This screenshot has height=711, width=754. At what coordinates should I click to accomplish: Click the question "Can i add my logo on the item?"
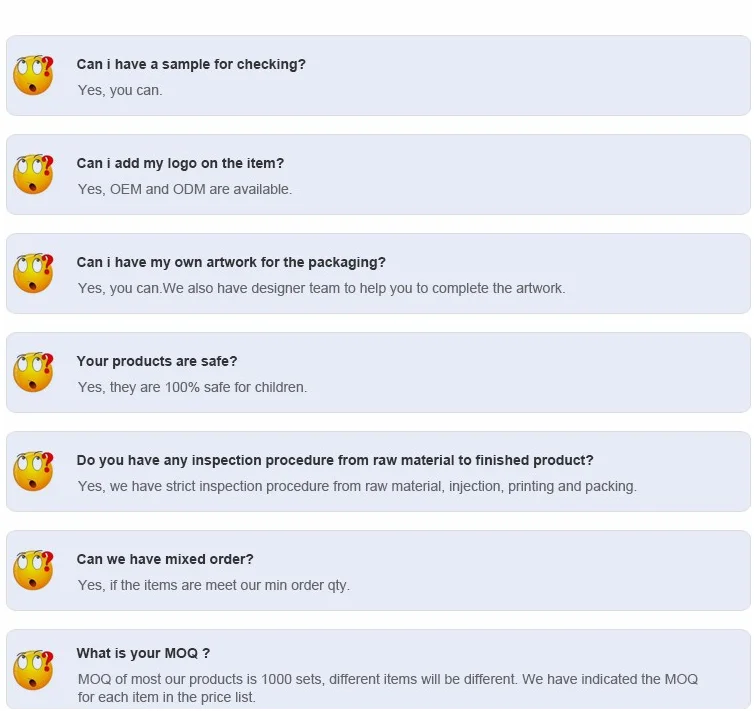click(x=180, y=163)
